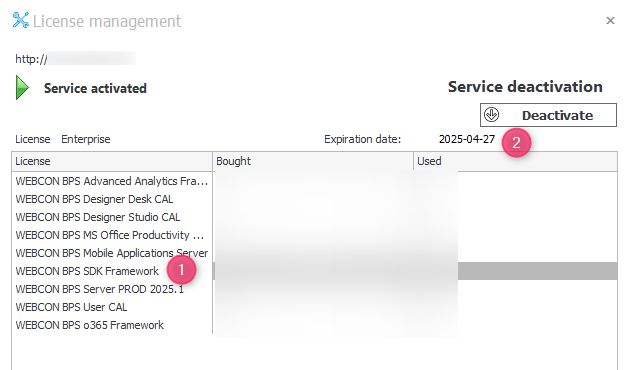
Task: Sort by the Used column header
Action: point(515,161)
